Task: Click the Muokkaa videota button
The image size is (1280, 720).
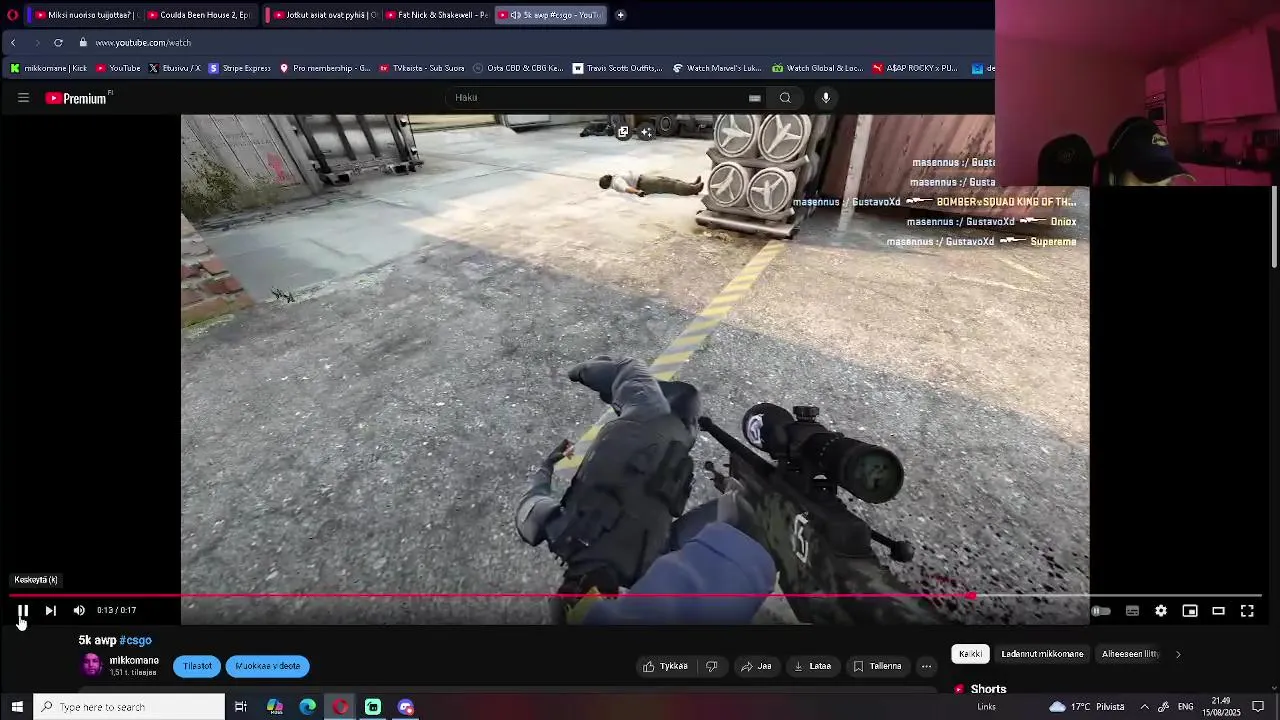Action: click(267, 666)
